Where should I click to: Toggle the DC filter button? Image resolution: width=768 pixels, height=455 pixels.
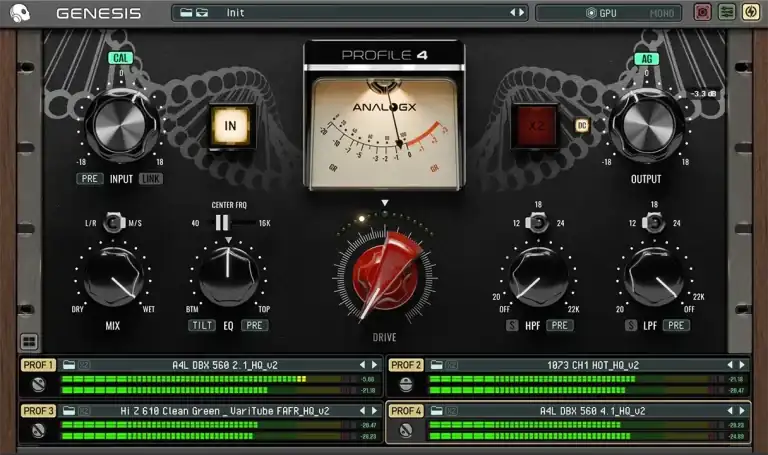[x=582, y=126]
